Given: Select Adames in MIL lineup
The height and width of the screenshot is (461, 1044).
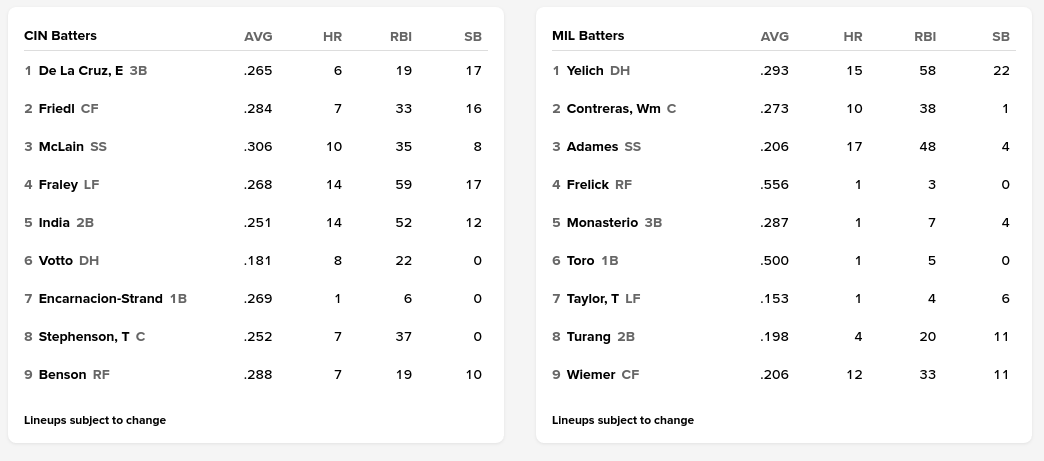Looking at the screenshot, I should click(592, 147).
